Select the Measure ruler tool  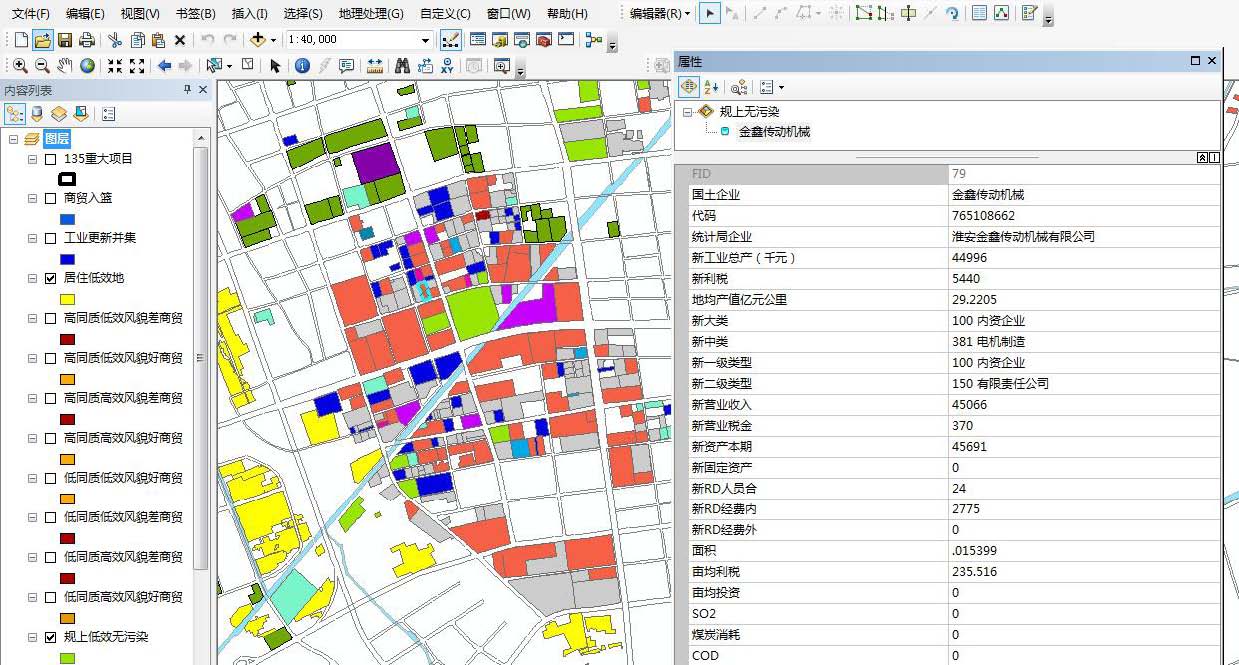click(x=375, y=66)
